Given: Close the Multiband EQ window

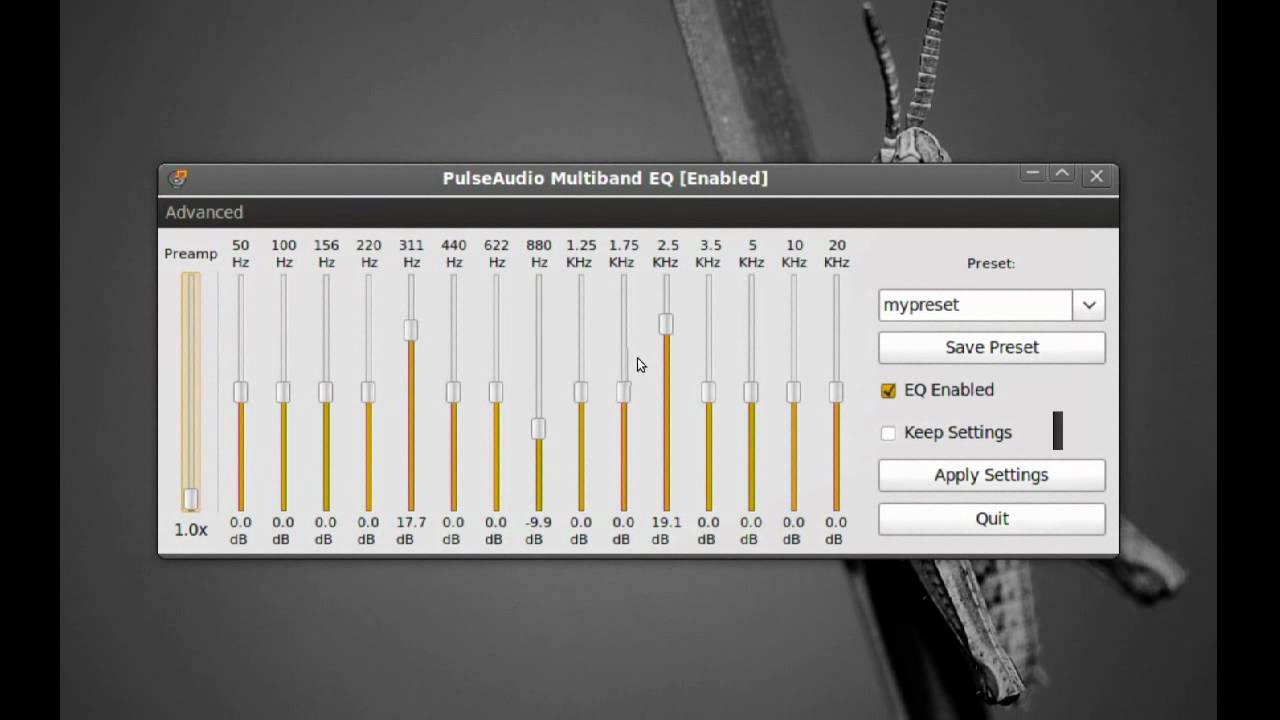Looking at the screenshot, I should click(x=1096, y=176).
